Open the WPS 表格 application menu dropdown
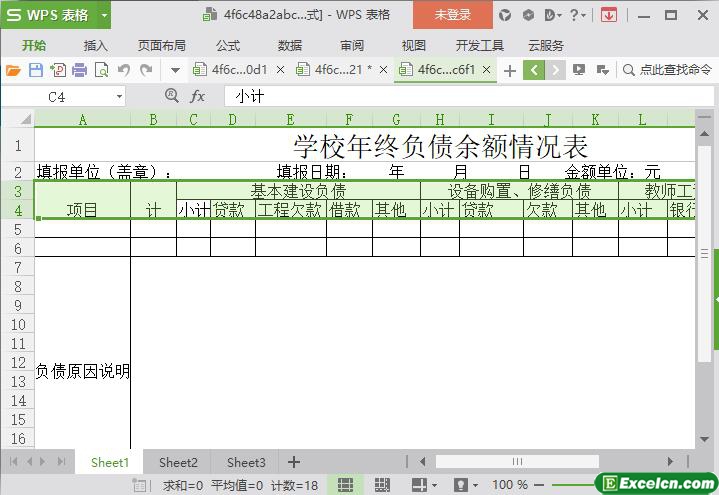719x495 pixels. [x=104, y=15]
